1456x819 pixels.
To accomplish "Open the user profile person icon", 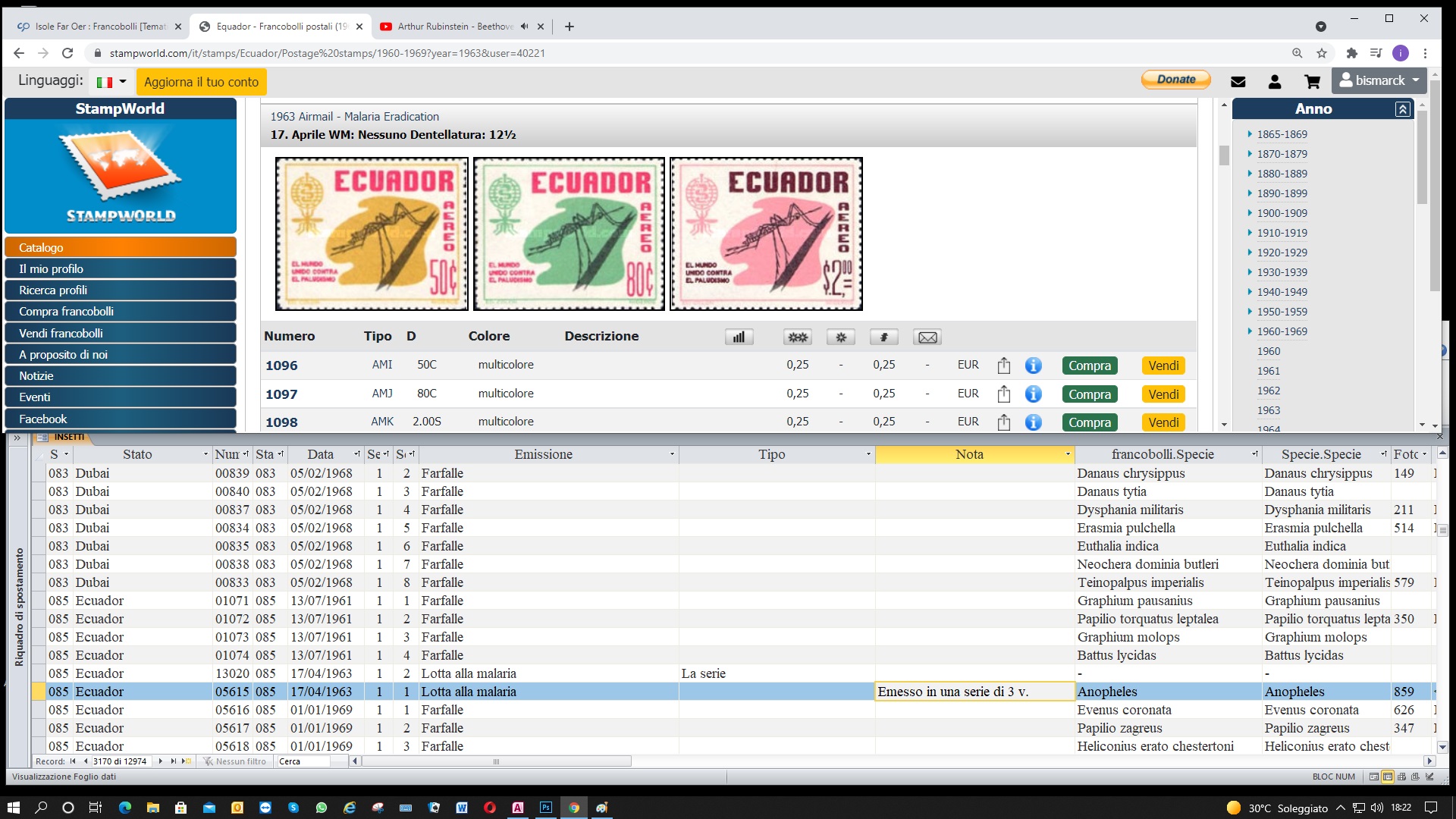I will pos(1275,82).
